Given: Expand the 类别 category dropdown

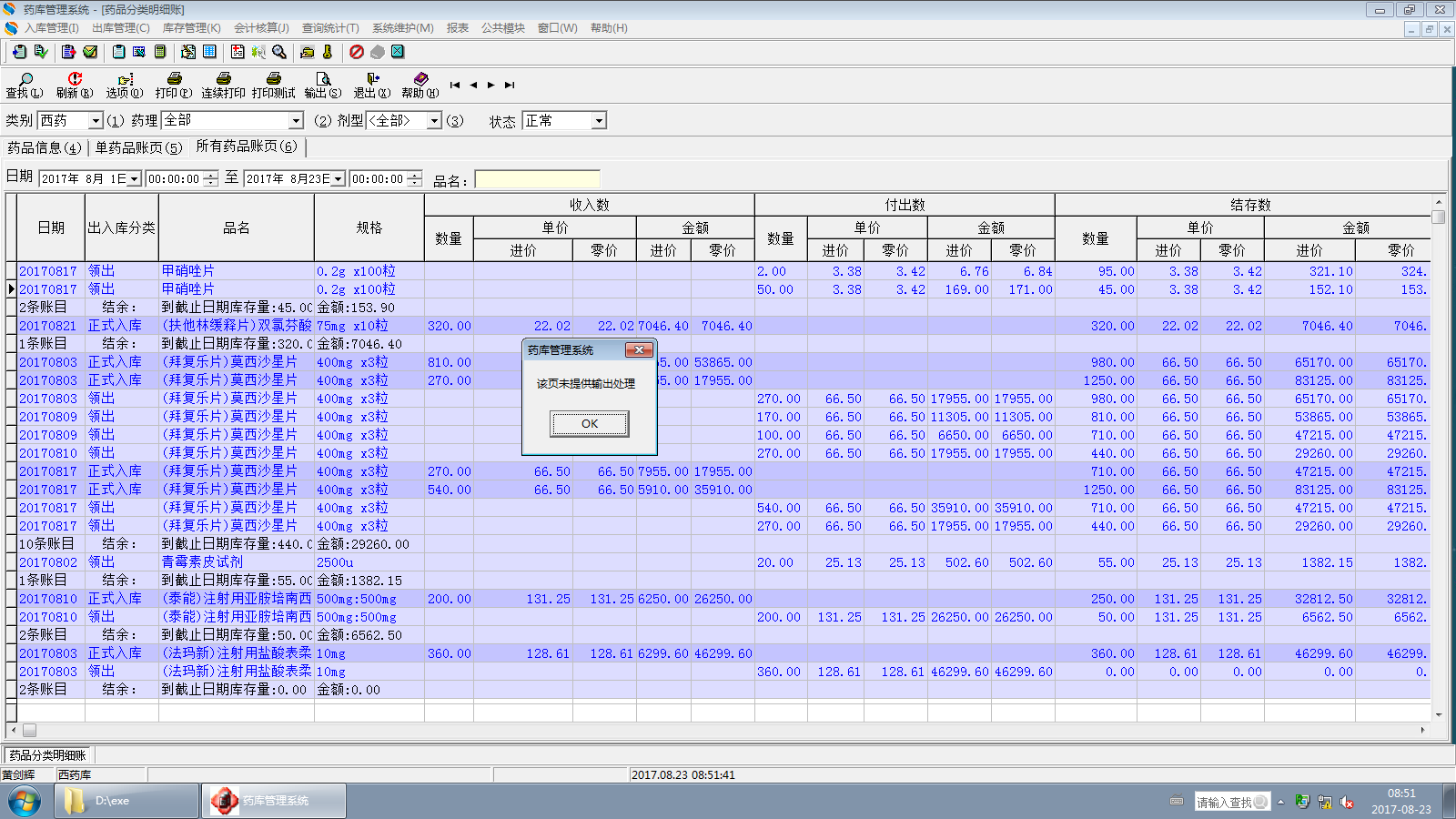Looking at the screenshot, I should 96,121.
